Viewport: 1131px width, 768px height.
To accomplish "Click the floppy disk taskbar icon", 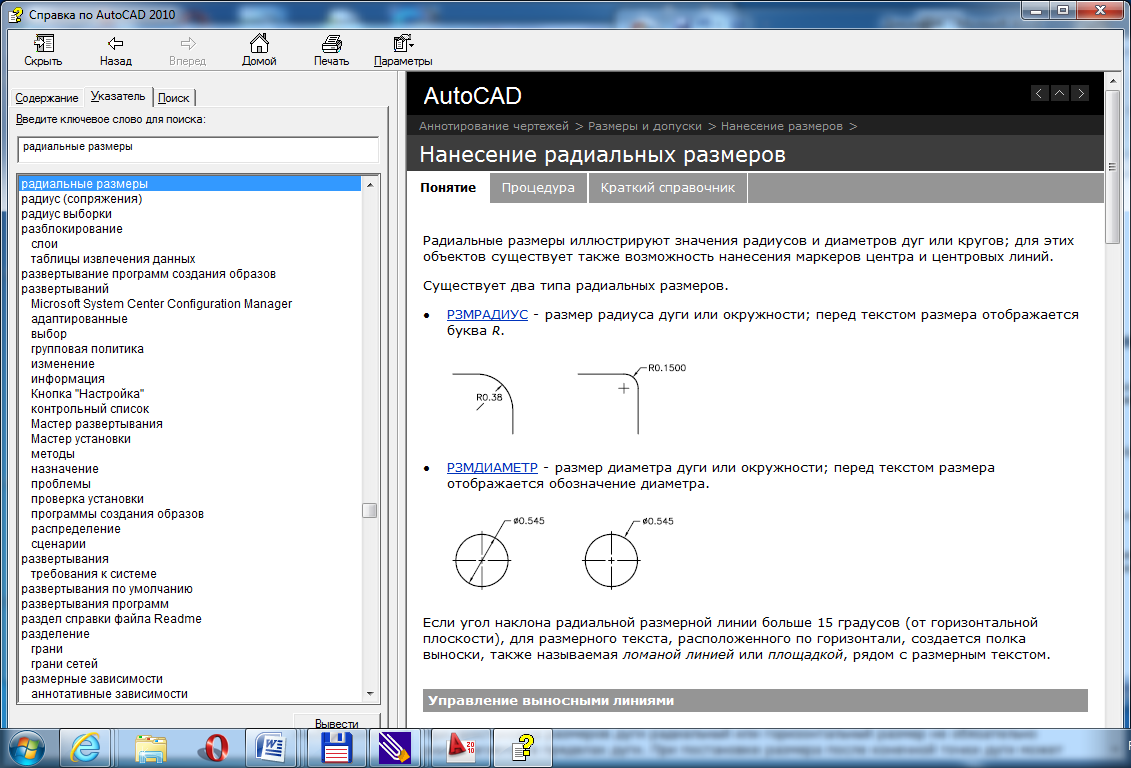I will (337, 749).
